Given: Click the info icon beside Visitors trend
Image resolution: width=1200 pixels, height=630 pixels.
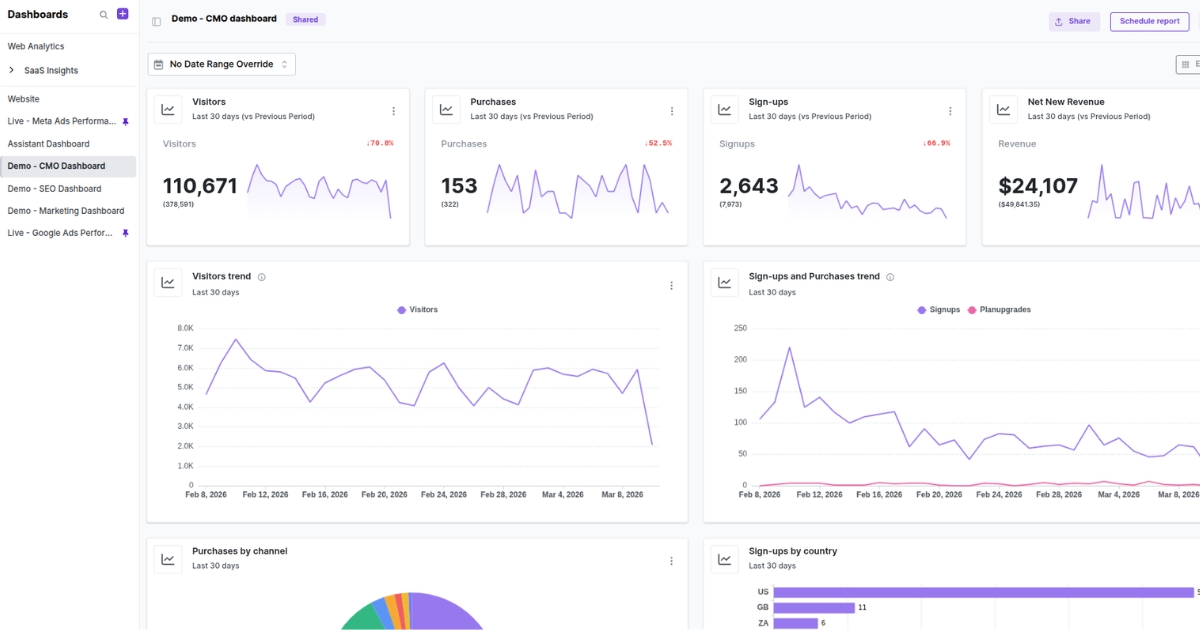Looking at the screenshot, I should 261,276.
